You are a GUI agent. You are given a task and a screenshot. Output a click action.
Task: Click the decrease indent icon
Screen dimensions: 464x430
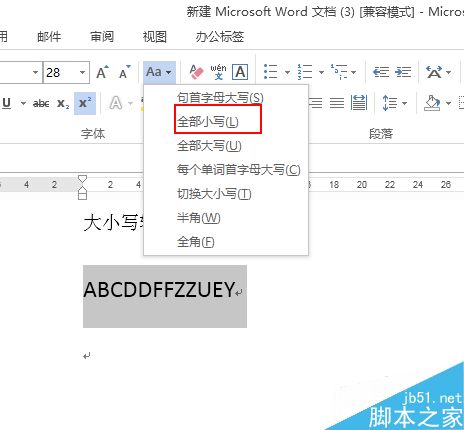(x=381, y=72)
